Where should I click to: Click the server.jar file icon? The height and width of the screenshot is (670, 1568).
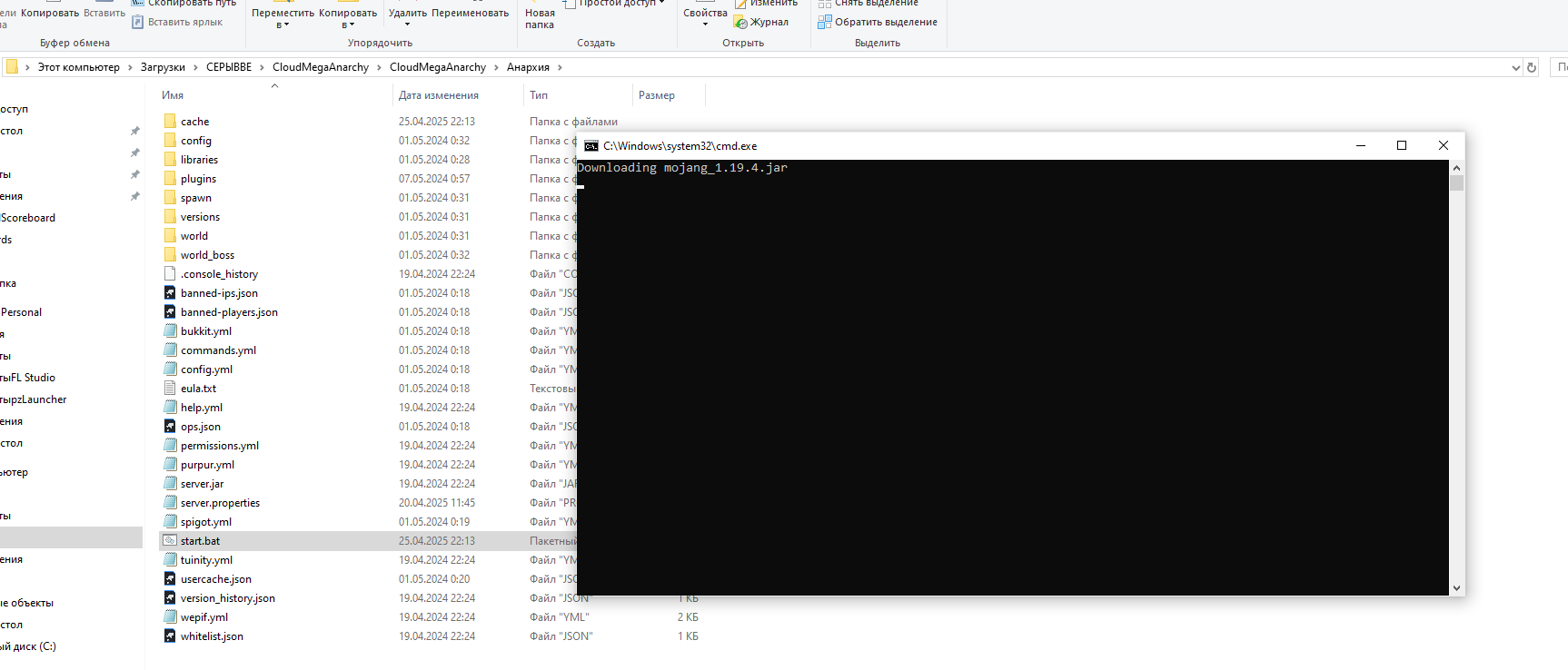coord(170,483)
